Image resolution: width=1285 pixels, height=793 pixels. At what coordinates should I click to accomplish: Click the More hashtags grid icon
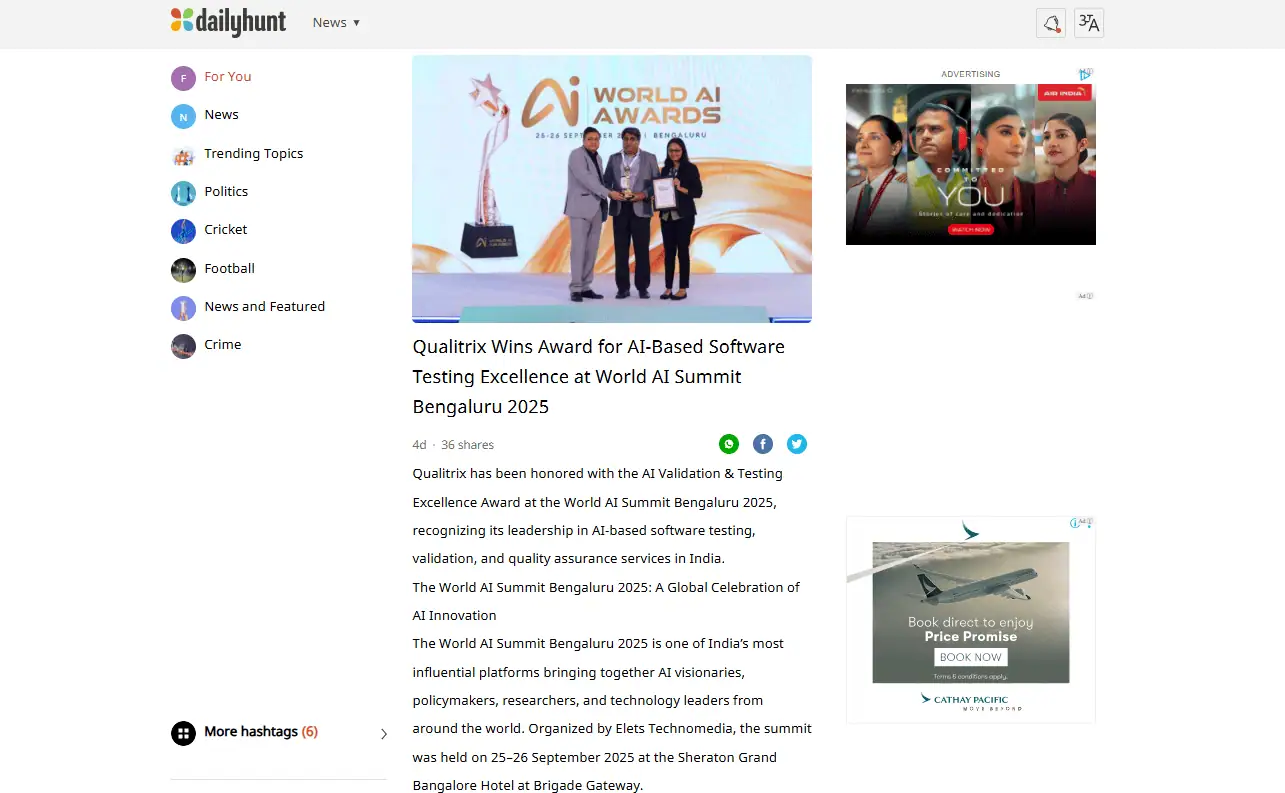[x=183, y=733]
